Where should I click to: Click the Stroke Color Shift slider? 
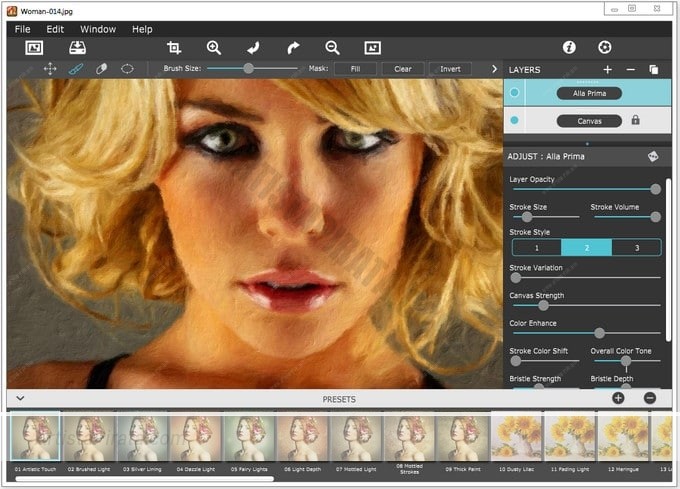(x=545, y=361)
